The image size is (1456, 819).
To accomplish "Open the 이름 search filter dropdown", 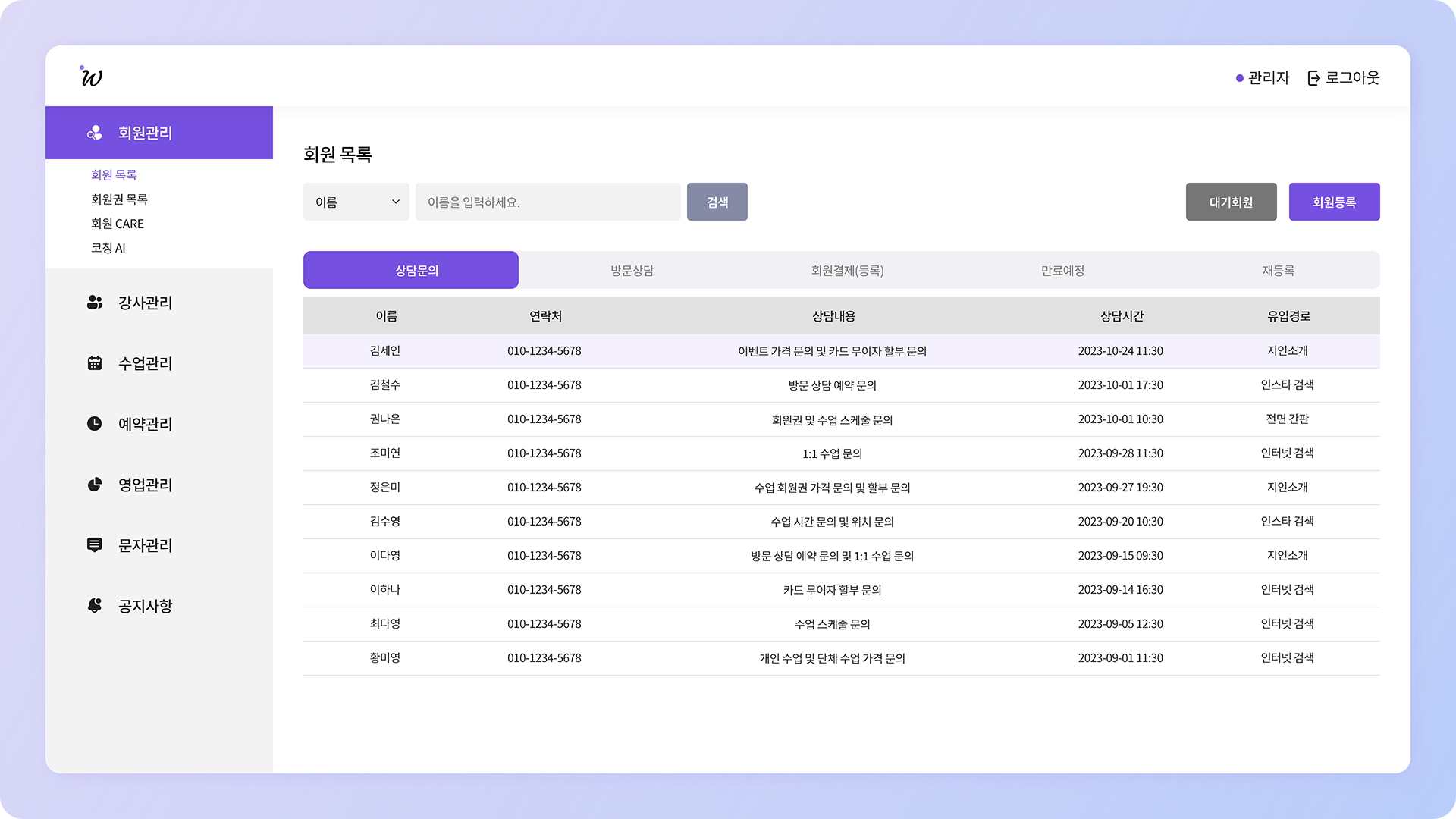I will pyautogui.click(x=356, y=202).
